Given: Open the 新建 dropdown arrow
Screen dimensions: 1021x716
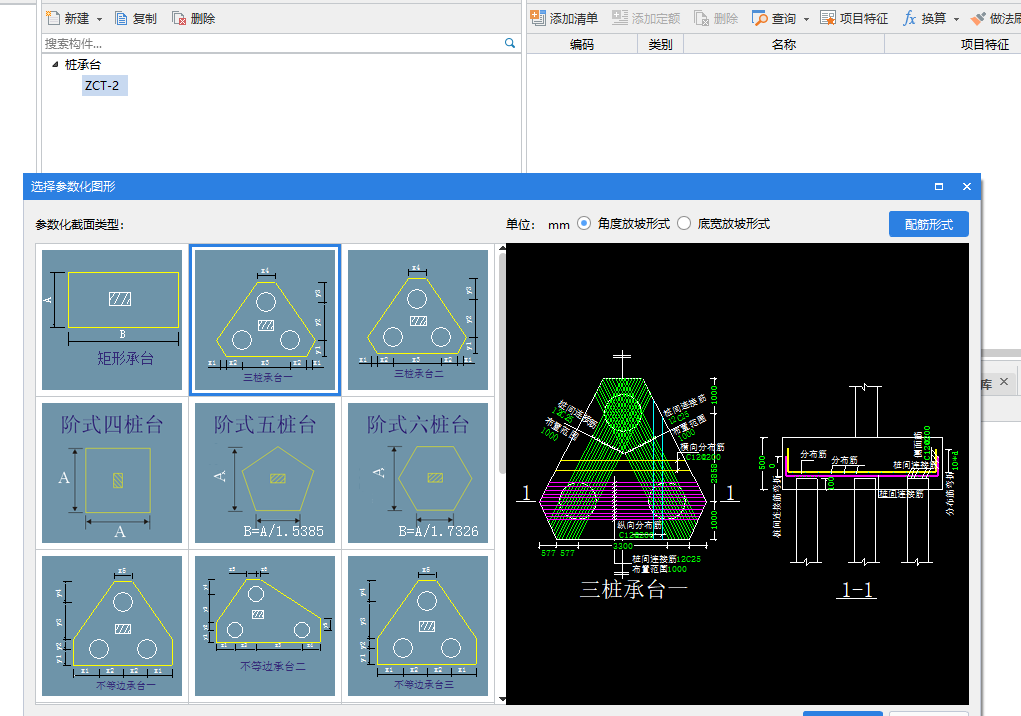Looking at the screenshot, I should [x=99, y=19].
